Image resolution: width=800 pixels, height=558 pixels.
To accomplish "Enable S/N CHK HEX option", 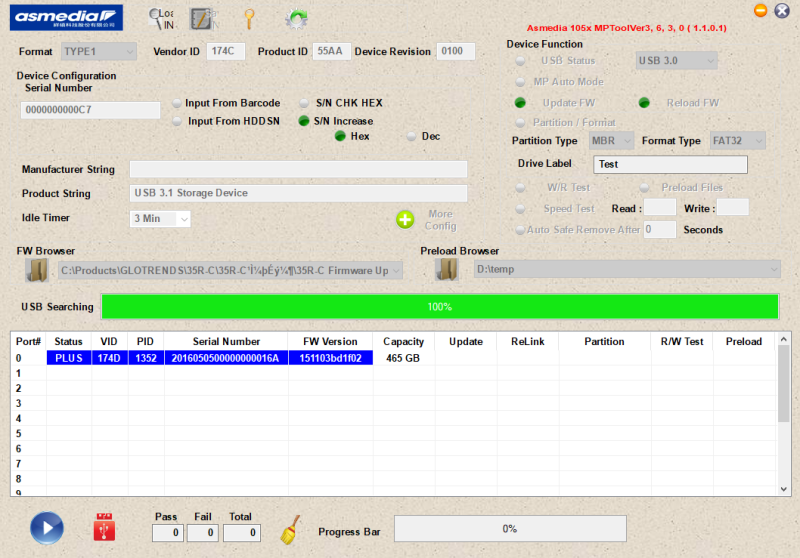I will click(x=304, y=104).
